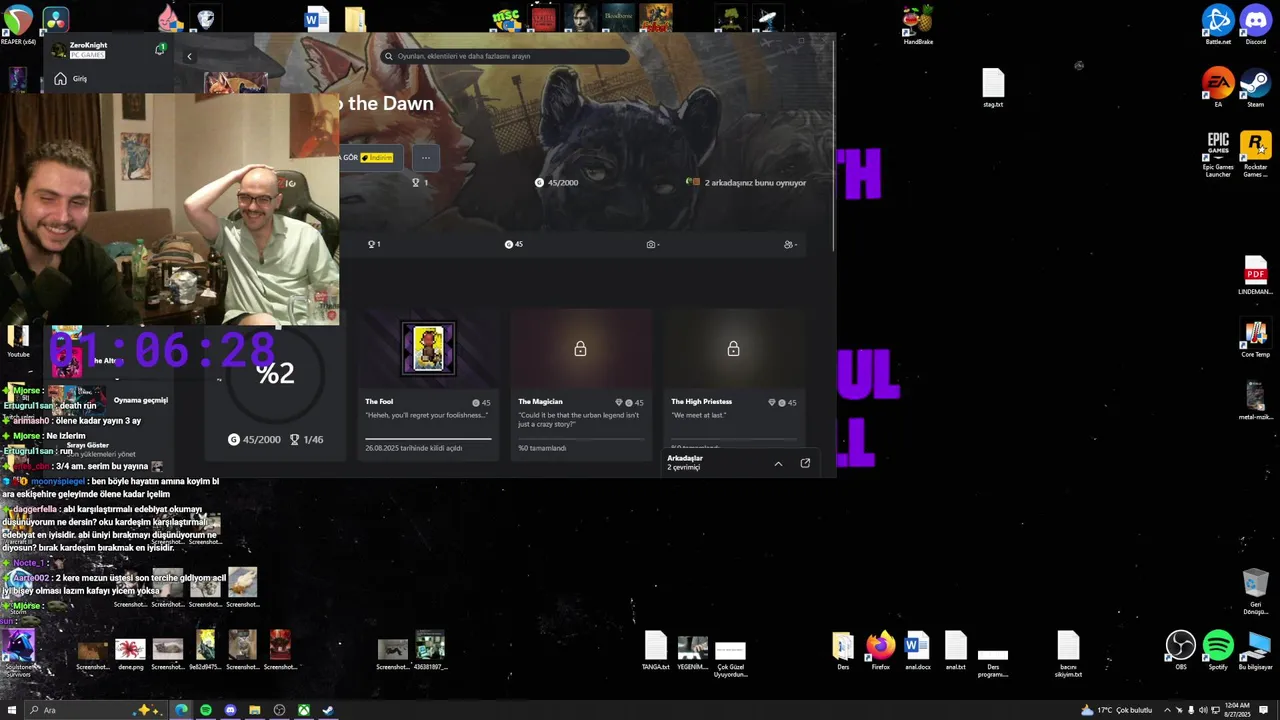Click the gamerscore 45 stat in the stats bar
This screenshot has height=720, width=1280.
pos(514,244)
